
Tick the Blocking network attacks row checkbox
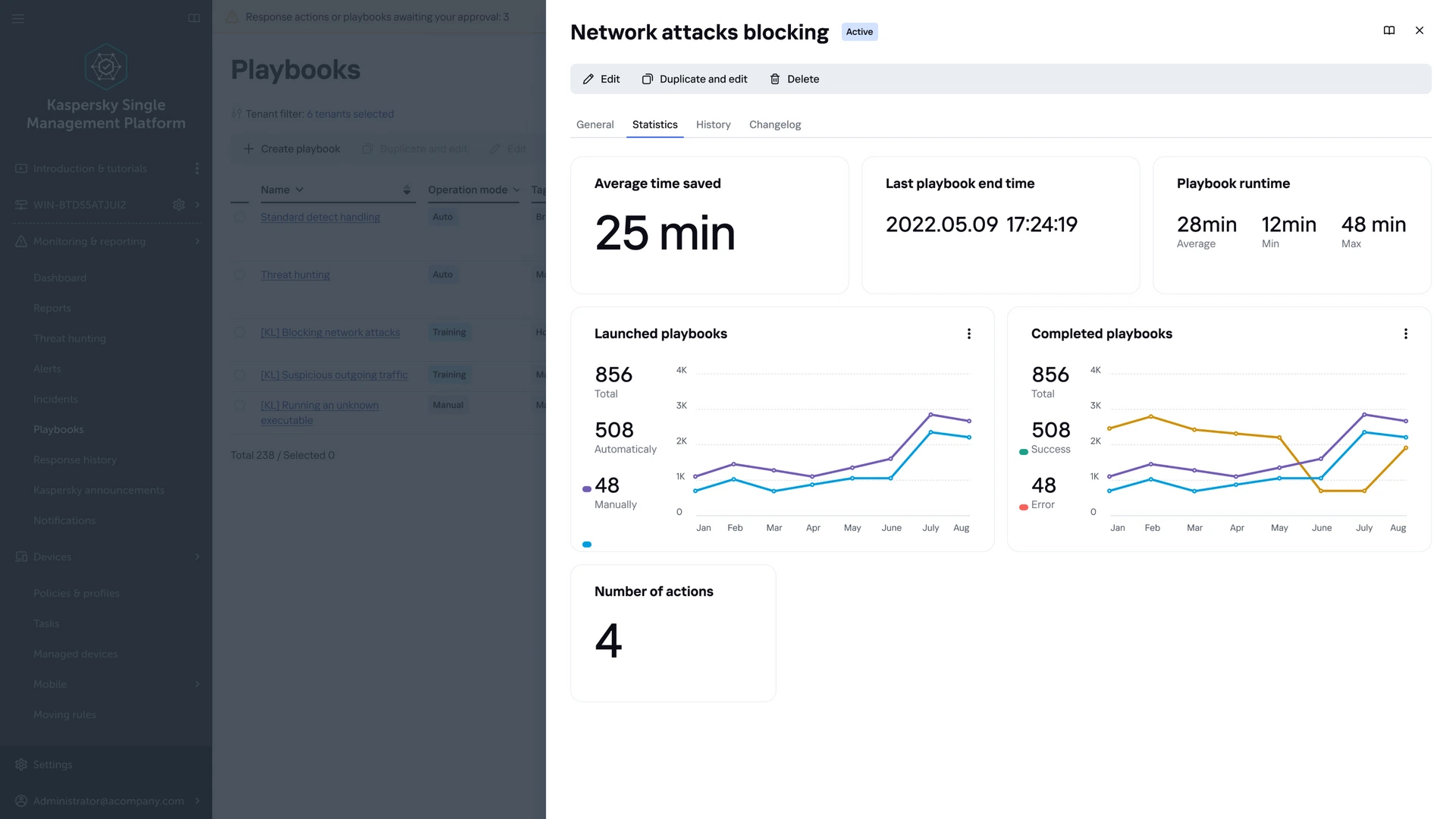click(x=240, y=332)
